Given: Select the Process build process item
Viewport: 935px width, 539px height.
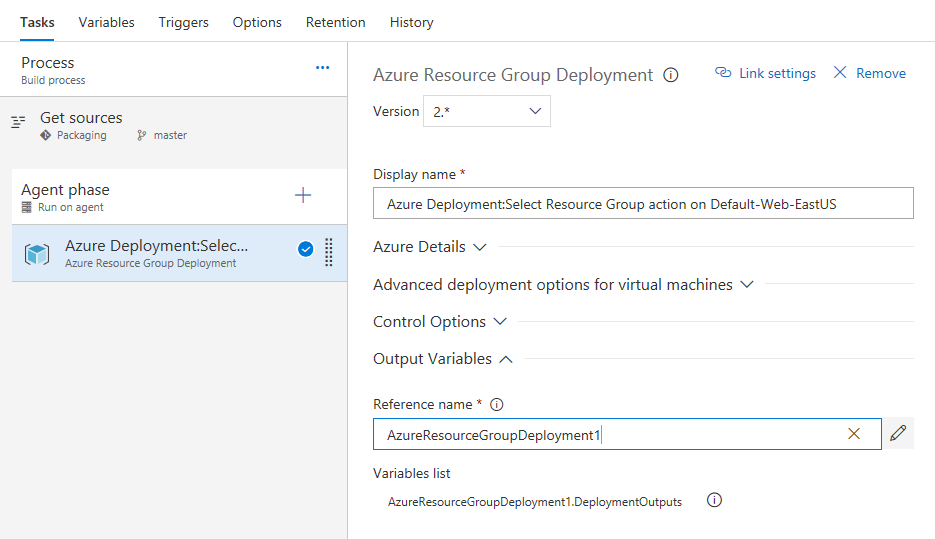Looking at the screenshot, I should click(x=174, y=70).
